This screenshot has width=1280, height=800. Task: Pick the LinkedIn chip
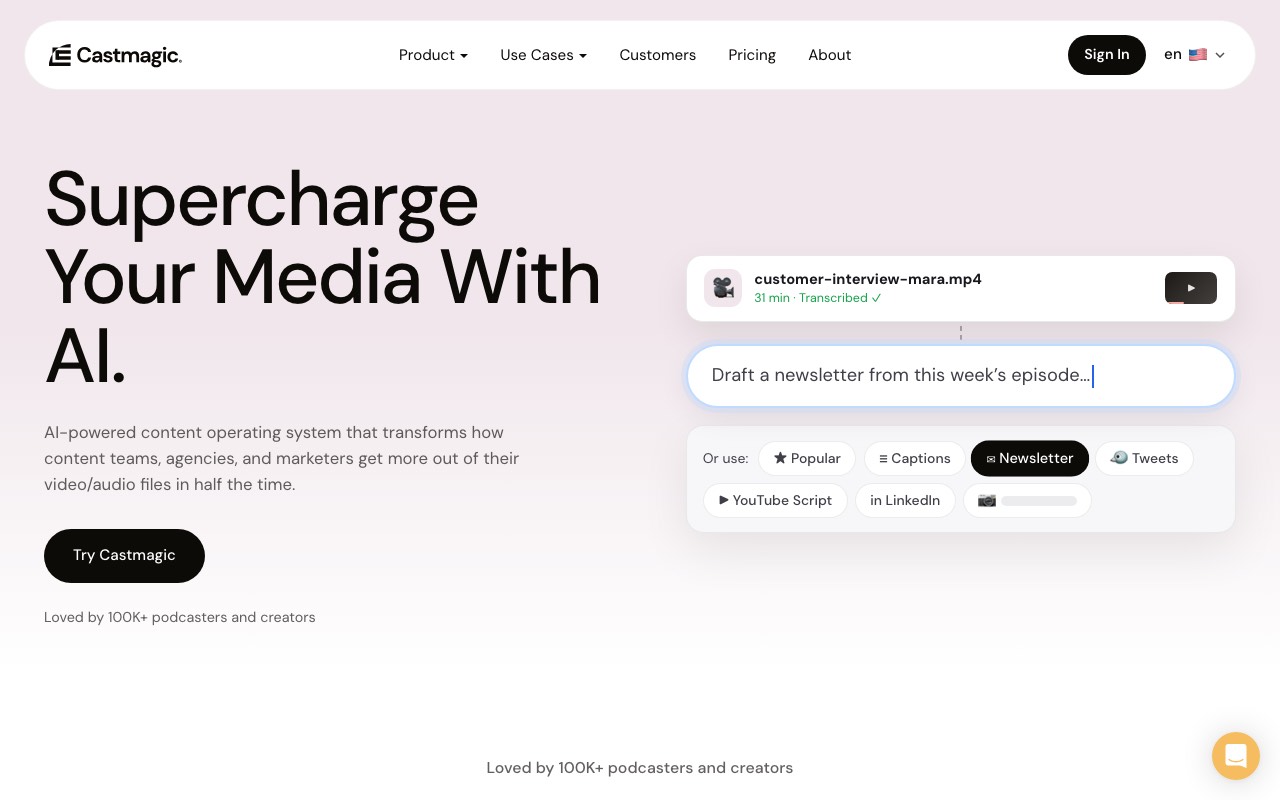tap(905, 501)
